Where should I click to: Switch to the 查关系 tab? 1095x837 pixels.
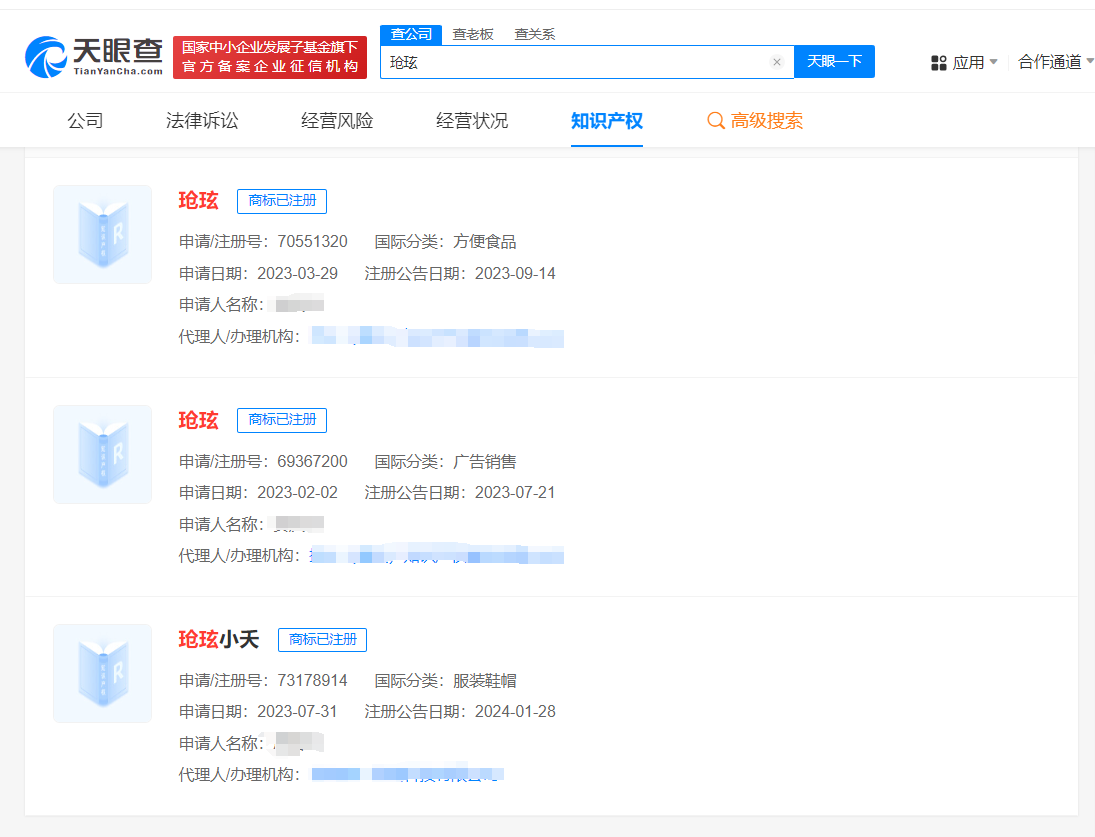[x=534, y=33]
